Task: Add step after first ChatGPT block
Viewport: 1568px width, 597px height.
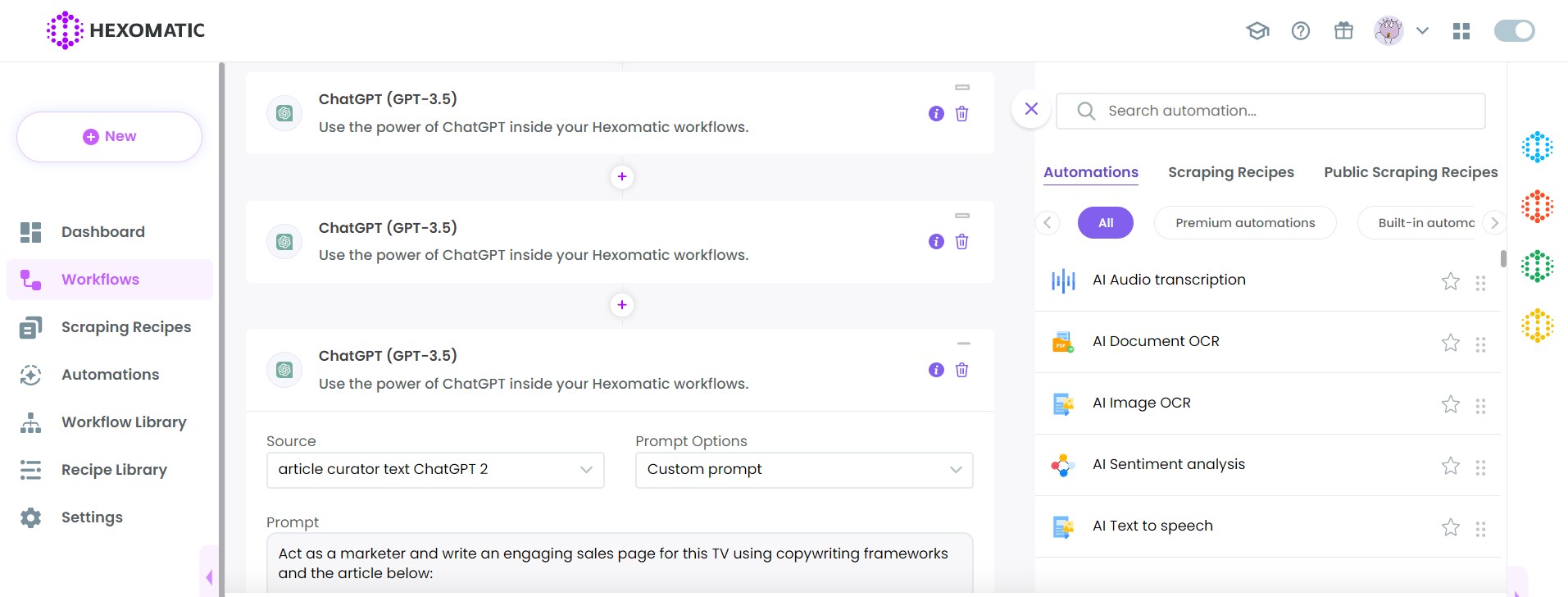Action: click(x=622, y=176)
